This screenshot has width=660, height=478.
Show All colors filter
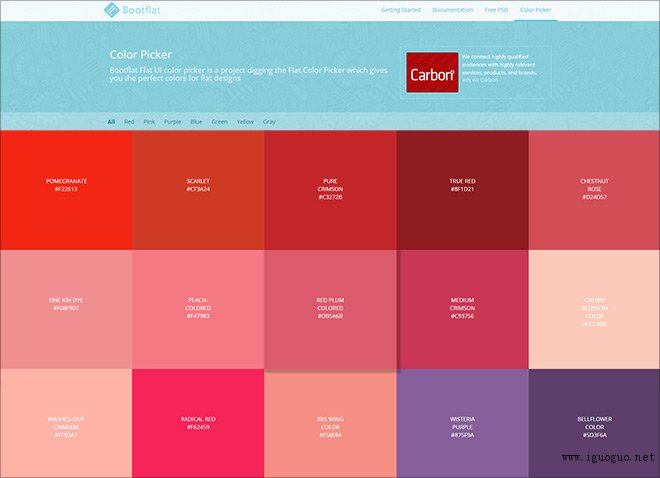[x=111, y=121]
